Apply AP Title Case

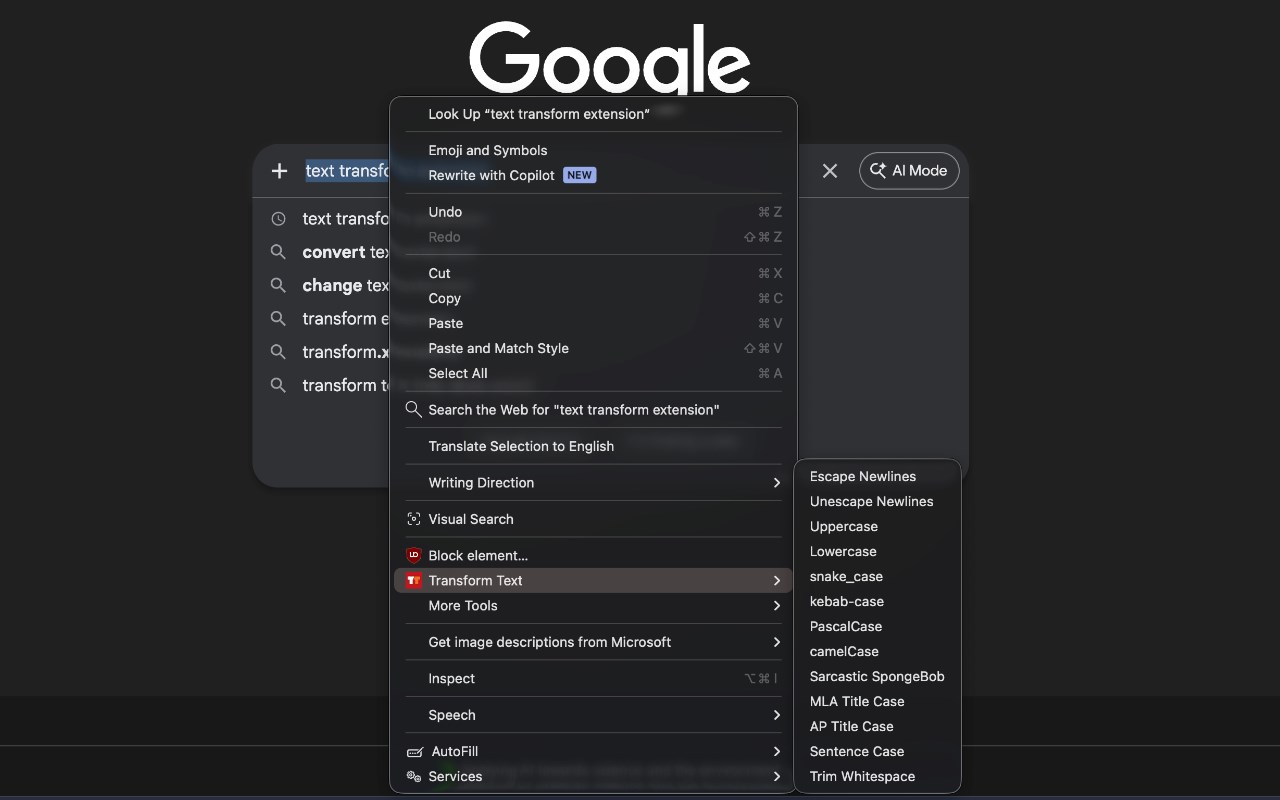[877, 726]
